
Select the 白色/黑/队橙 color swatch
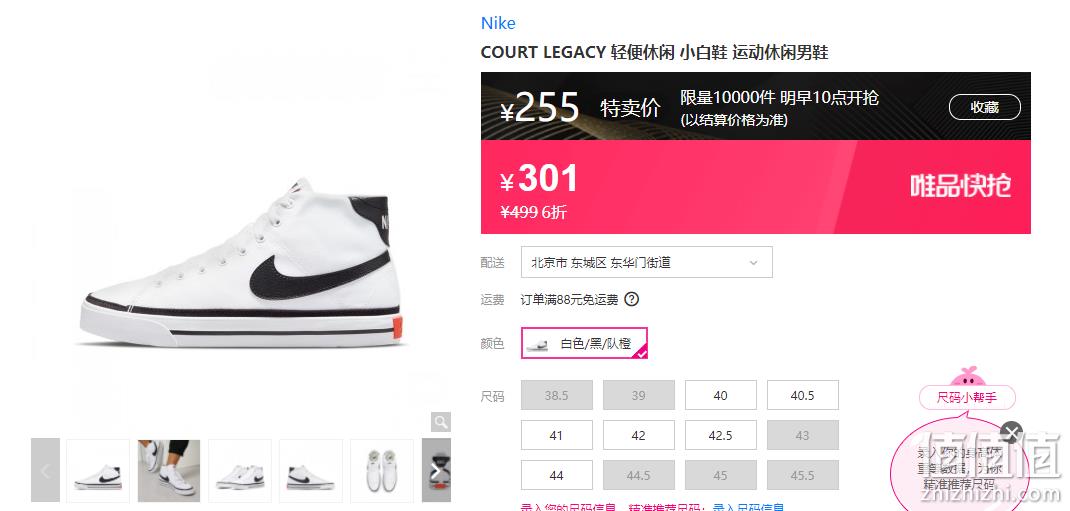(x=585, y=343)
